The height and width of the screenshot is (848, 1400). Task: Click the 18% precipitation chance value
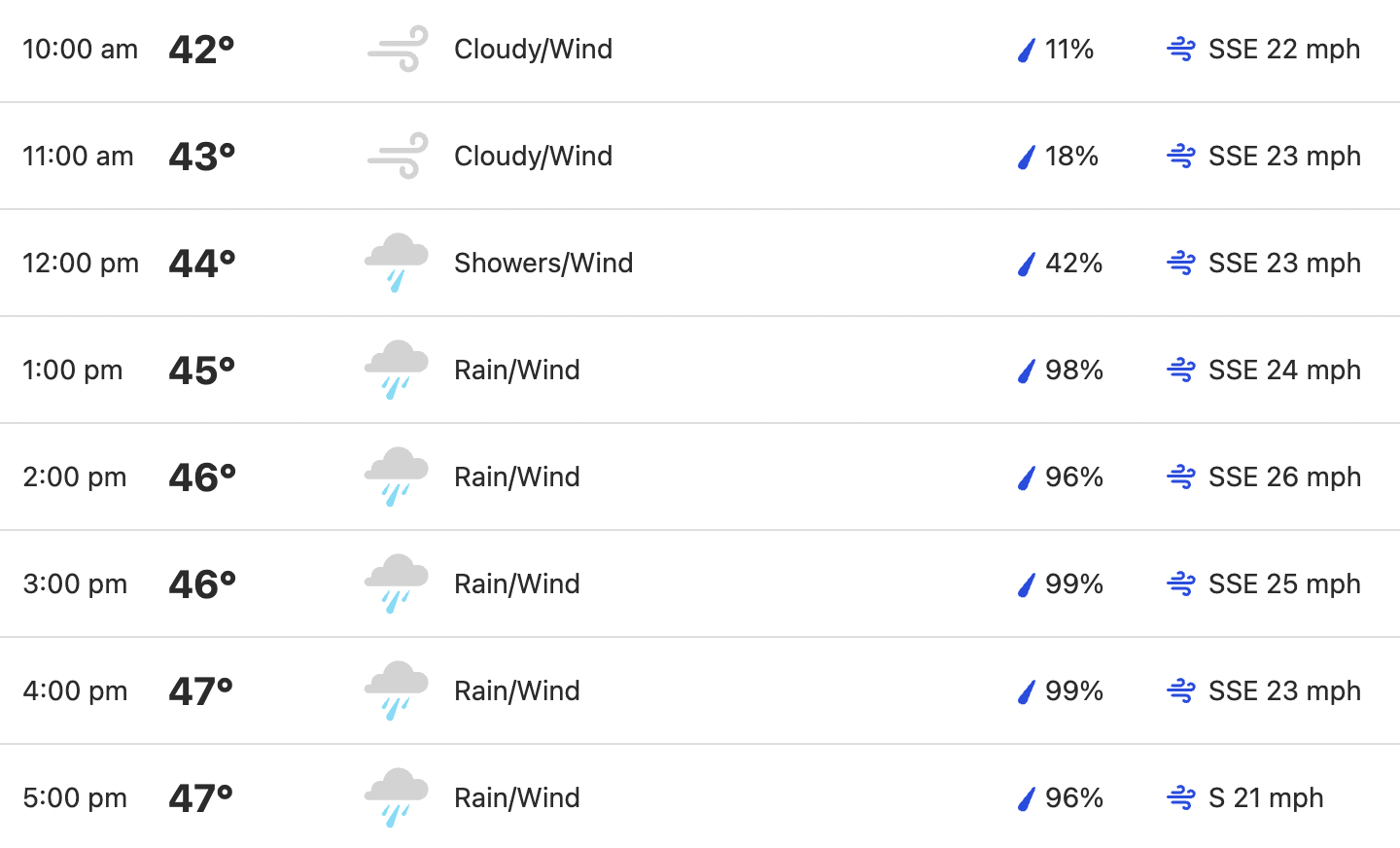(x=1071, y=156)
